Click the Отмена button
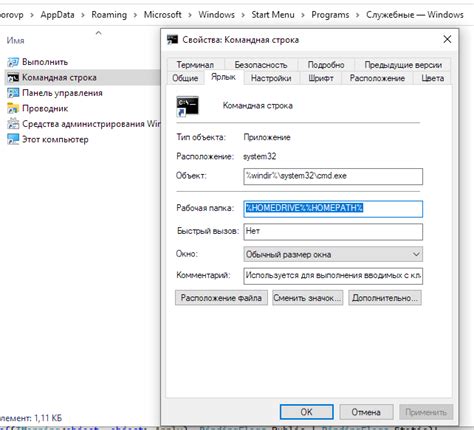This screenshot has width=474, height=430. (x=366, y=412)
